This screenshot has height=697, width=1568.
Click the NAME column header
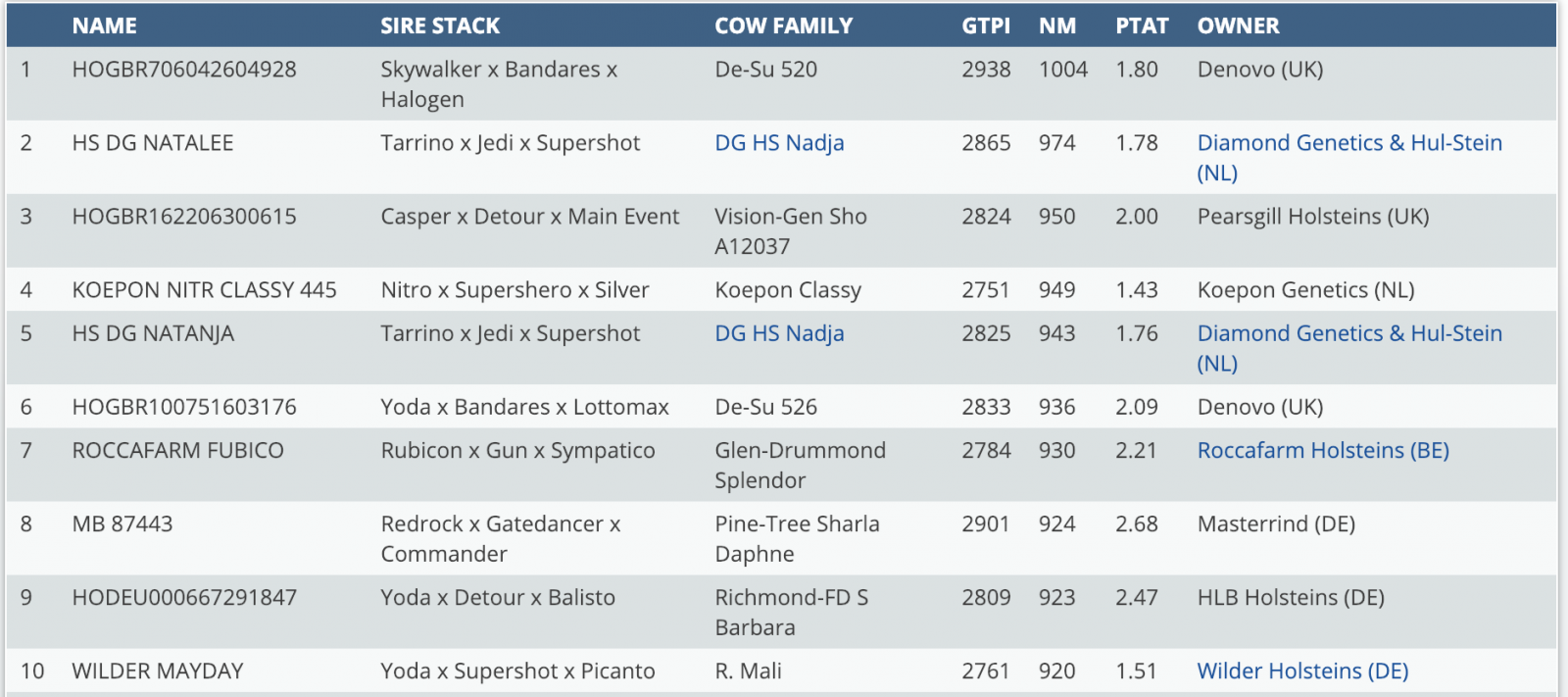tap(104, 26)
